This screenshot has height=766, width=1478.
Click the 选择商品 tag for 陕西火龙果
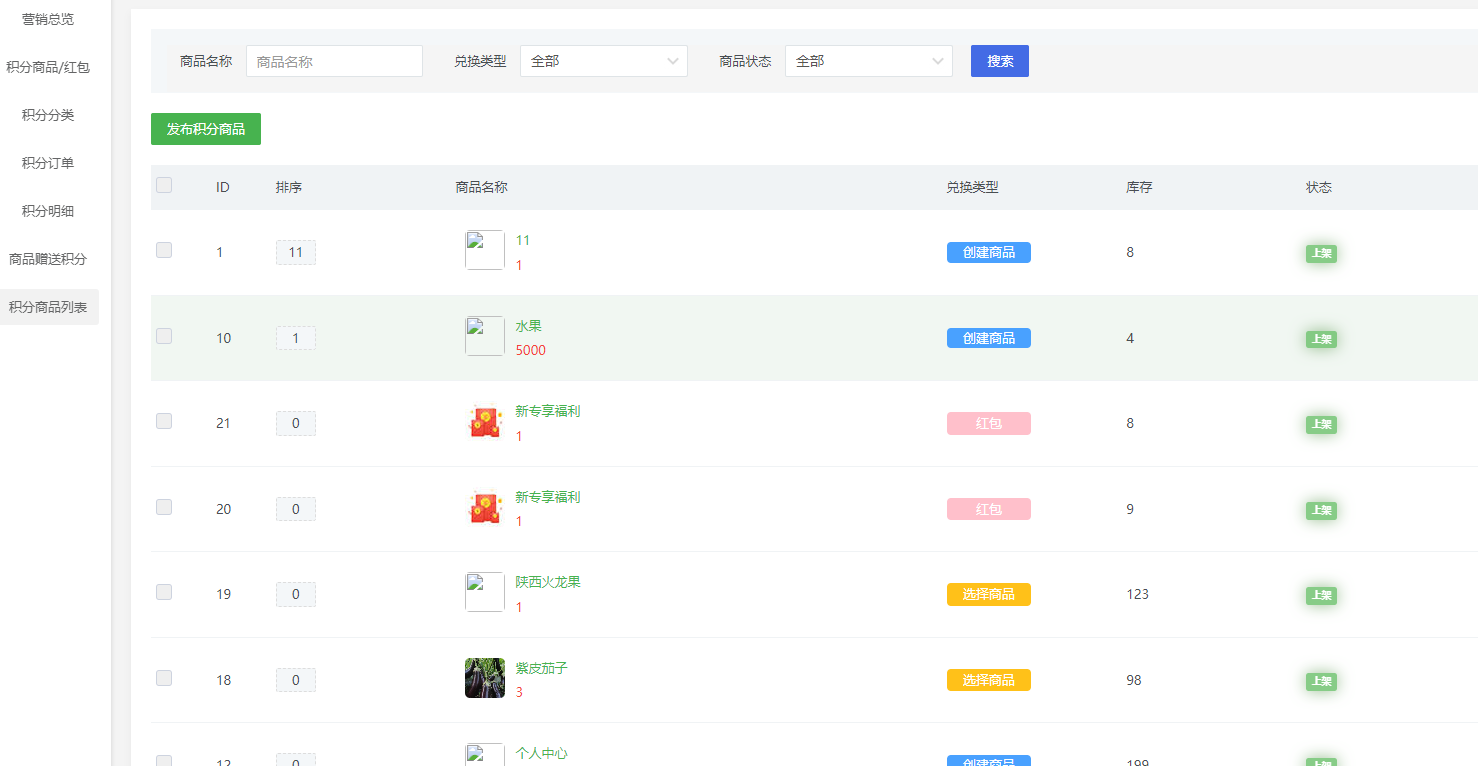click(x=988, y=594)
